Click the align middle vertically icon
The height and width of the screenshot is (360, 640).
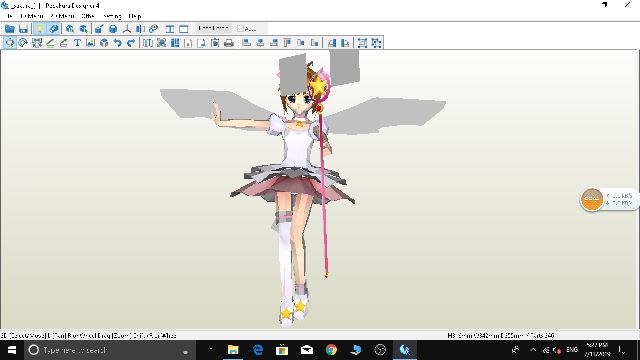coord(301,42)
